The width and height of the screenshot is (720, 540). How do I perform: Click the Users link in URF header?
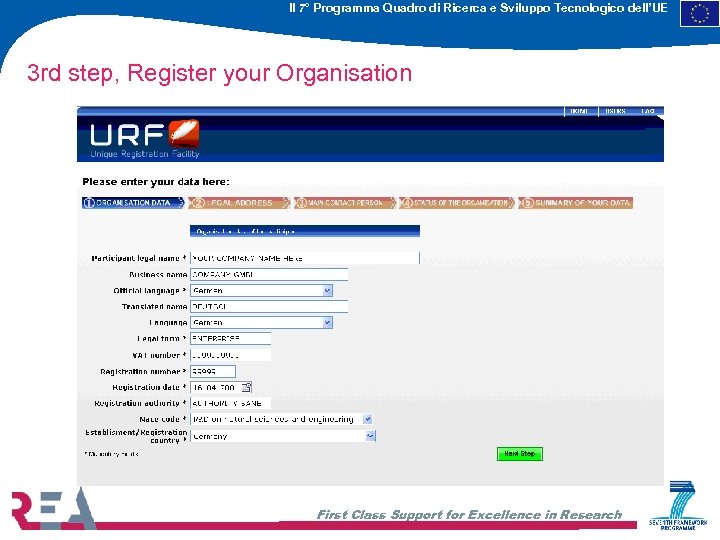[x=615, y=111]
